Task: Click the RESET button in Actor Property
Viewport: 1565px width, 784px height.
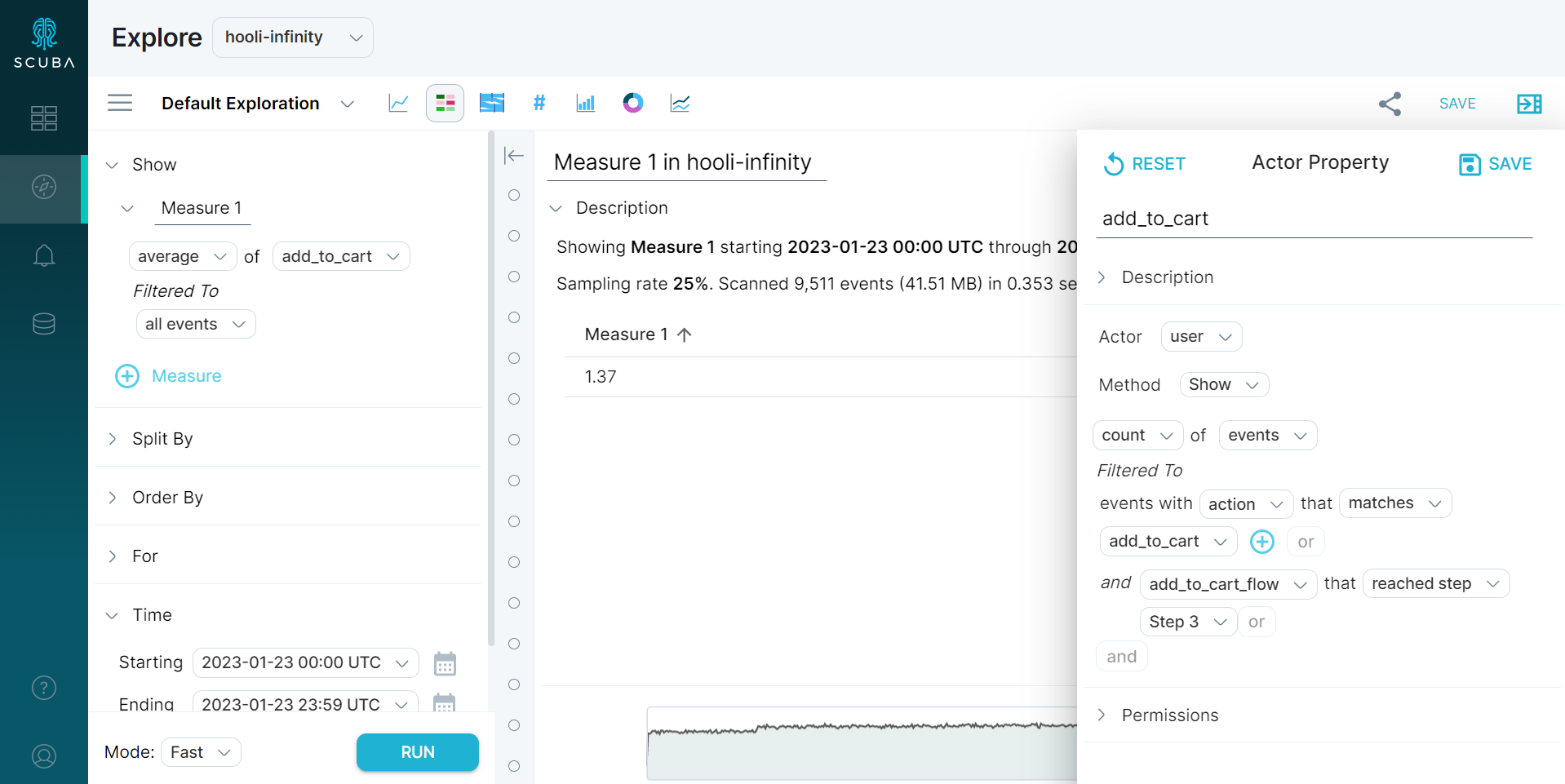Action: [1144, 164]
